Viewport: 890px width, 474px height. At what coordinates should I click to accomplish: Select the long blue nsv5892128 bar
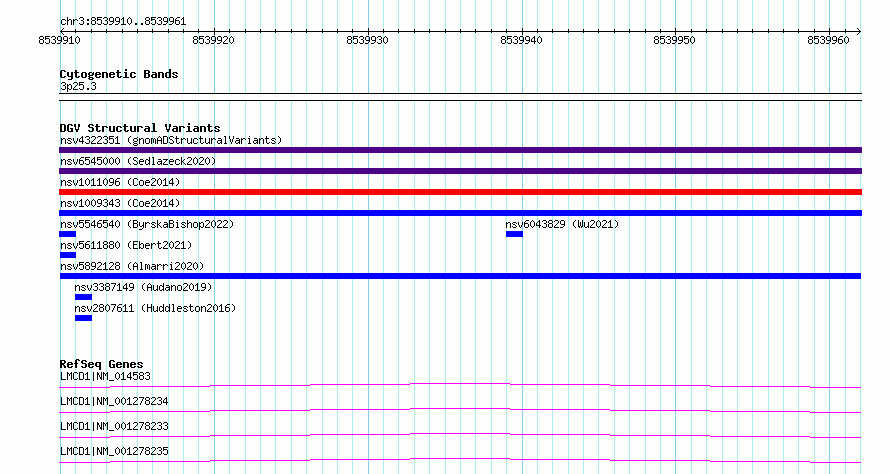(460, 276)
